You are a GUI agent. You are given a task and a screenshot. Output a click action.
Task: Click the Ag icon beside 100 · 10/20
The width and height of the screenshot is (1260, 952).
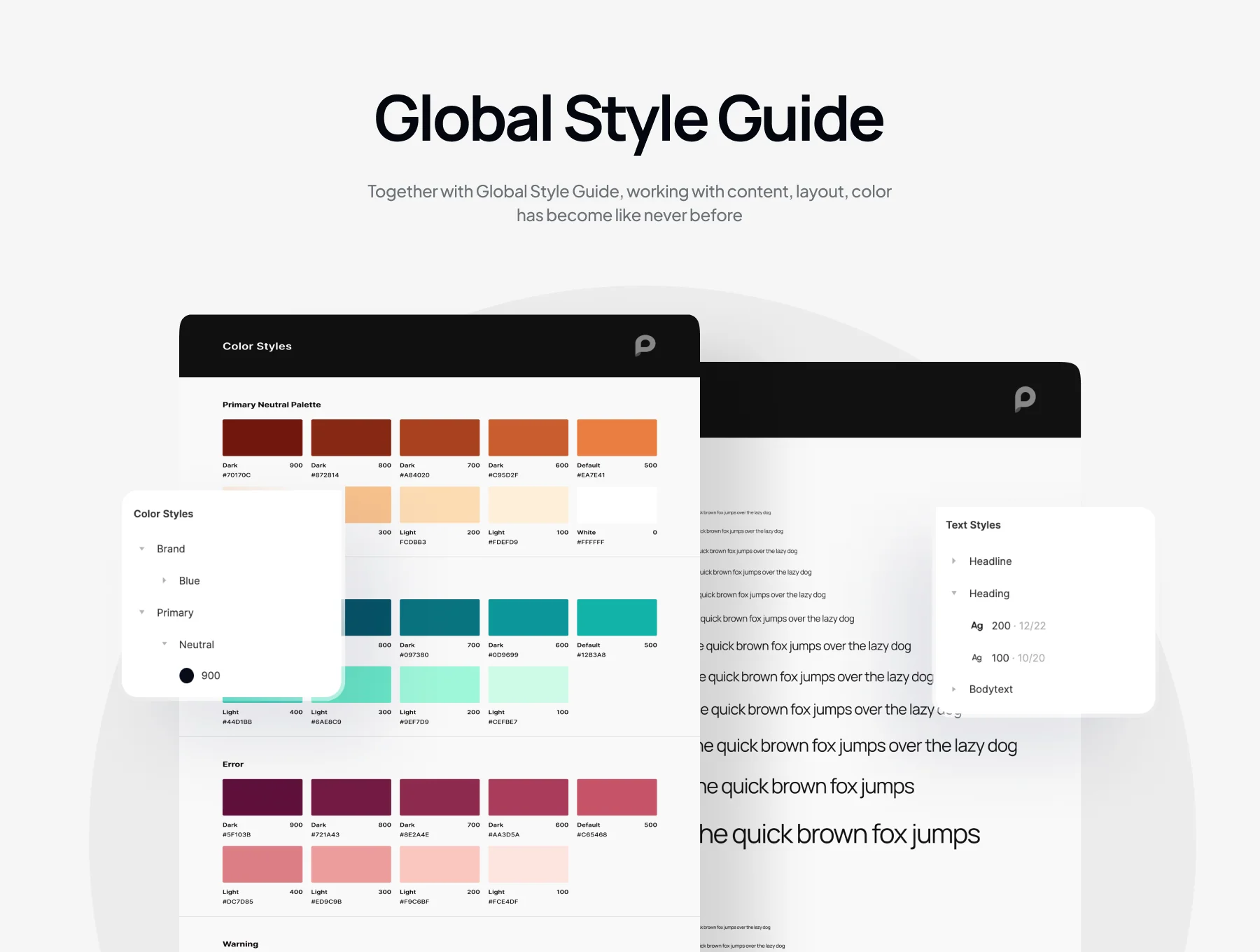point(976,658)
